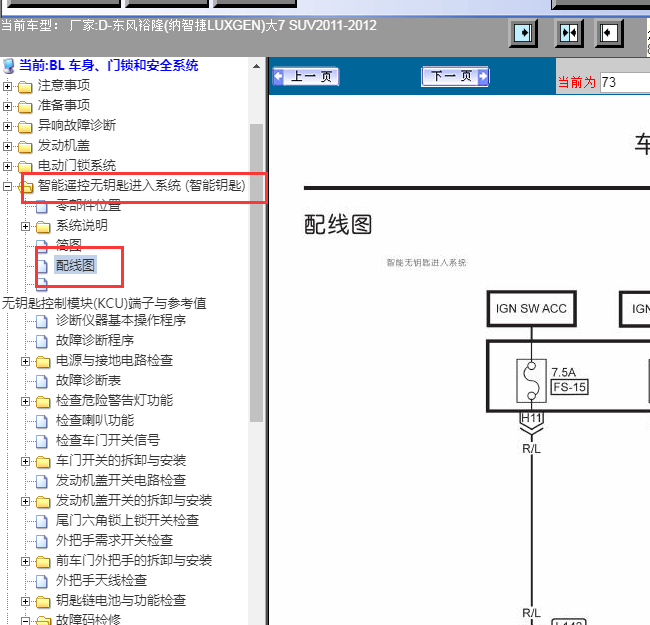Click the 系统说明 folder icon
Viewport: 650px width, 625px height.
[x=43, y=227]
